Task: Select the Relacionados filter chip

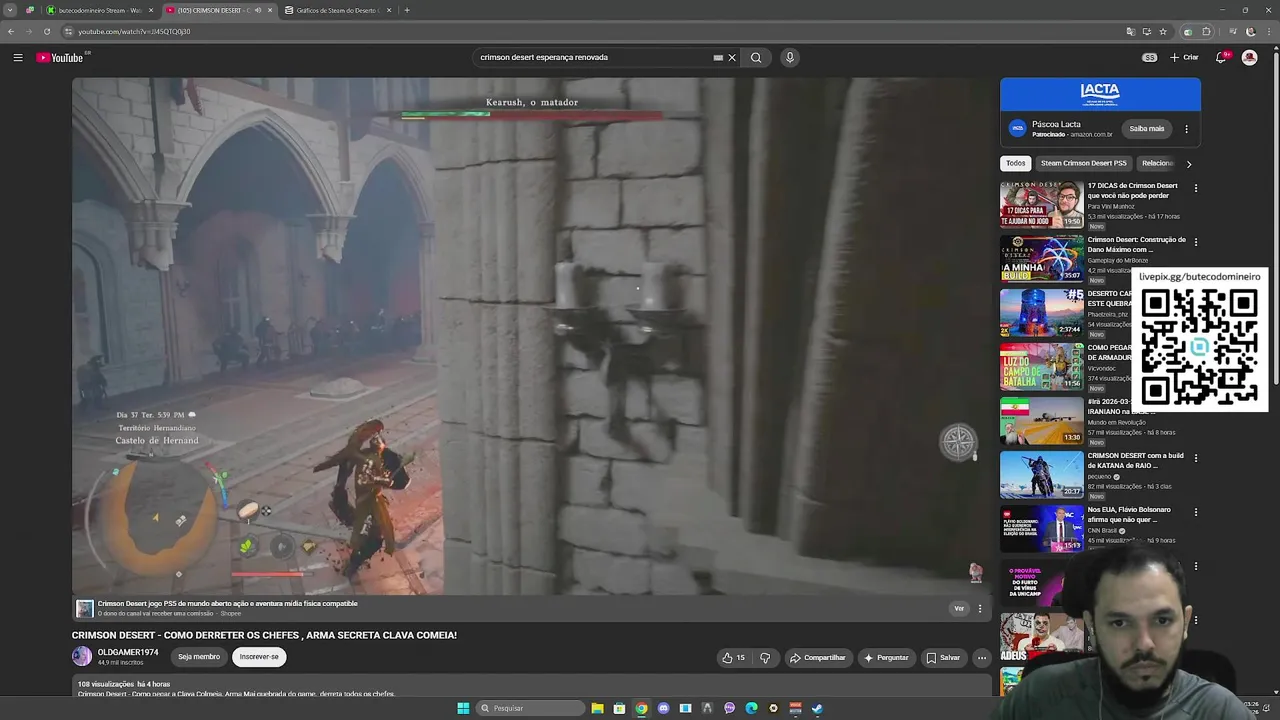Action: pos(1158,163)
